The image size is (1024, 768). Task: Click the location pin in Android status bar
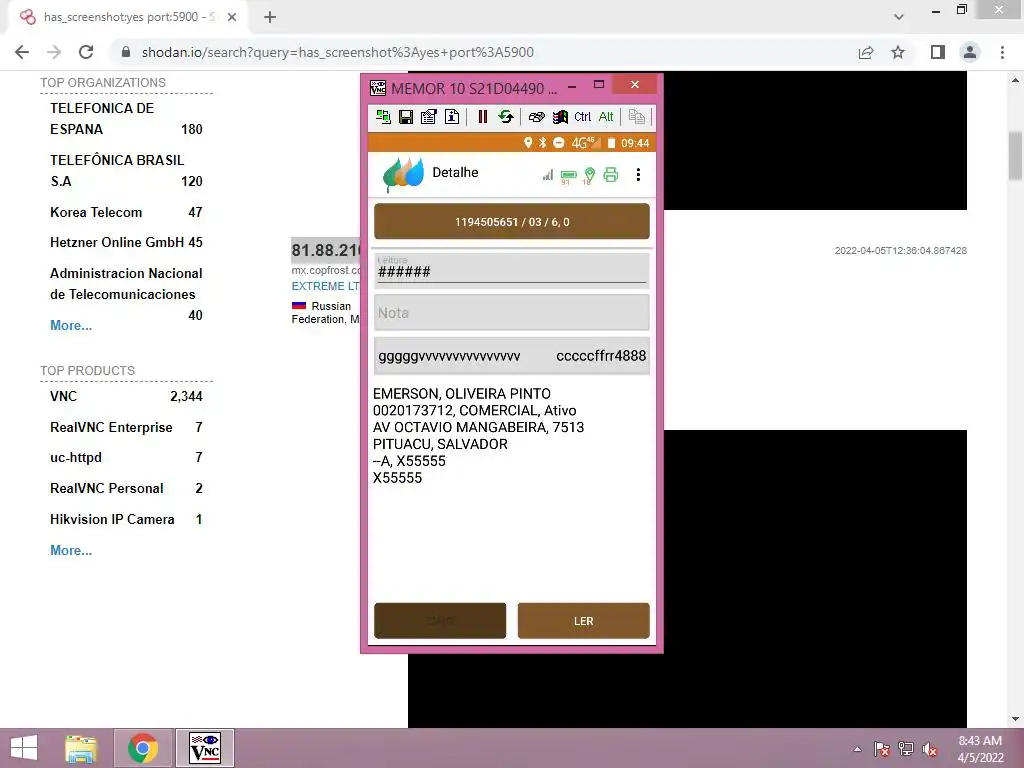(x=528, y=142)
